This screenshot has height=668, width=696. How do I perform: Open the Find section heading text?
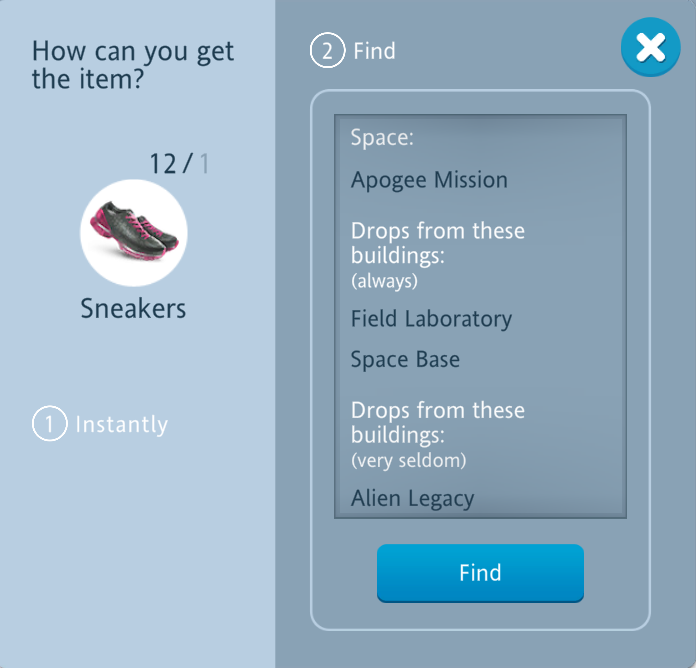tap(374, 51)
